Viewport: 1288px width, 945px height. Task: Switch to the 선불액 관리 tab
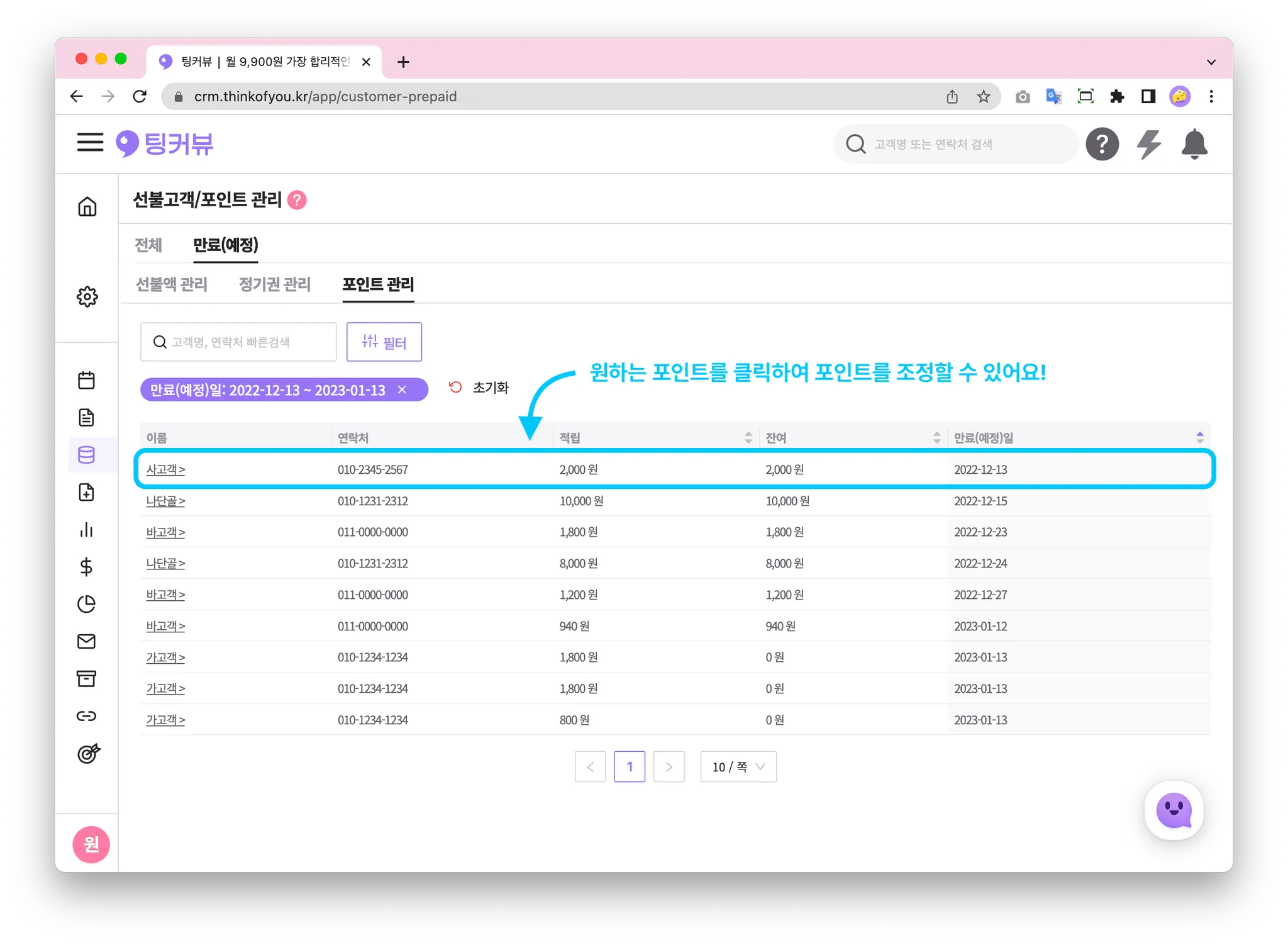172,284
